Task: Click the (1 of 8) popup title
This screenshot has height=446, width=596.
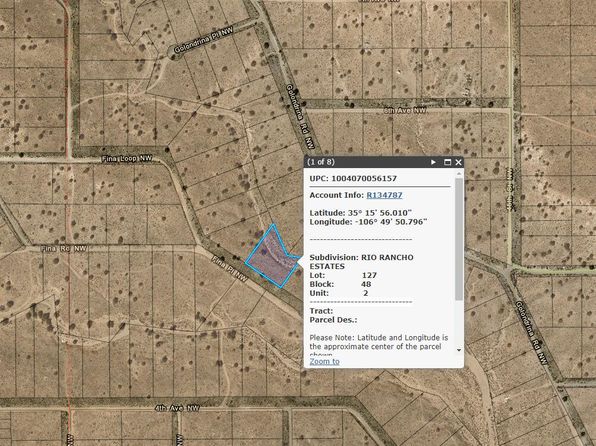Action: click(x=321, y=162)
